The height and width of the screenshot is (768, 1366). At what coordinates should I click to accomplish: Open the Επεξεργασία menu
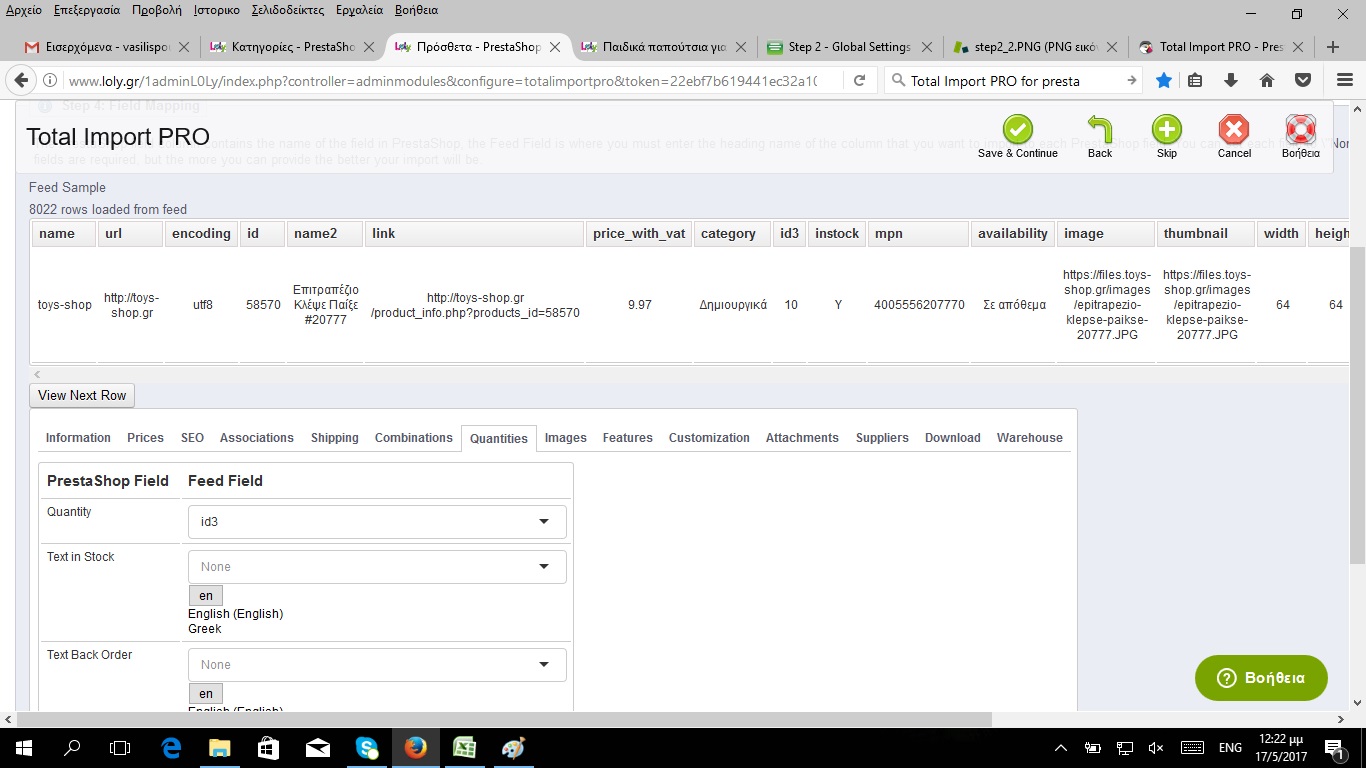coord(88,11)
